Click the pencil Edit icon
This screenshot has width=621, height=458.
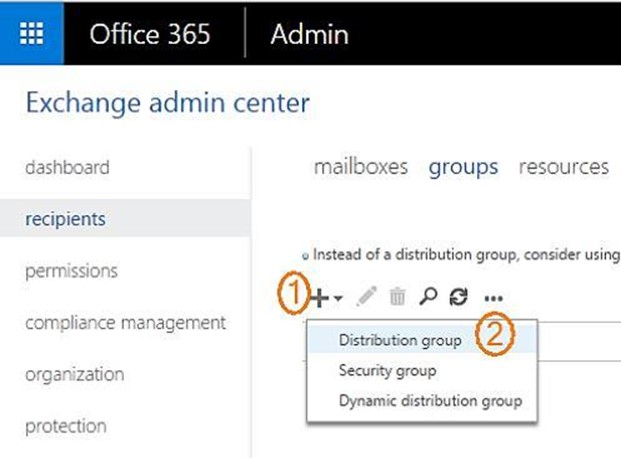point(366,296)
